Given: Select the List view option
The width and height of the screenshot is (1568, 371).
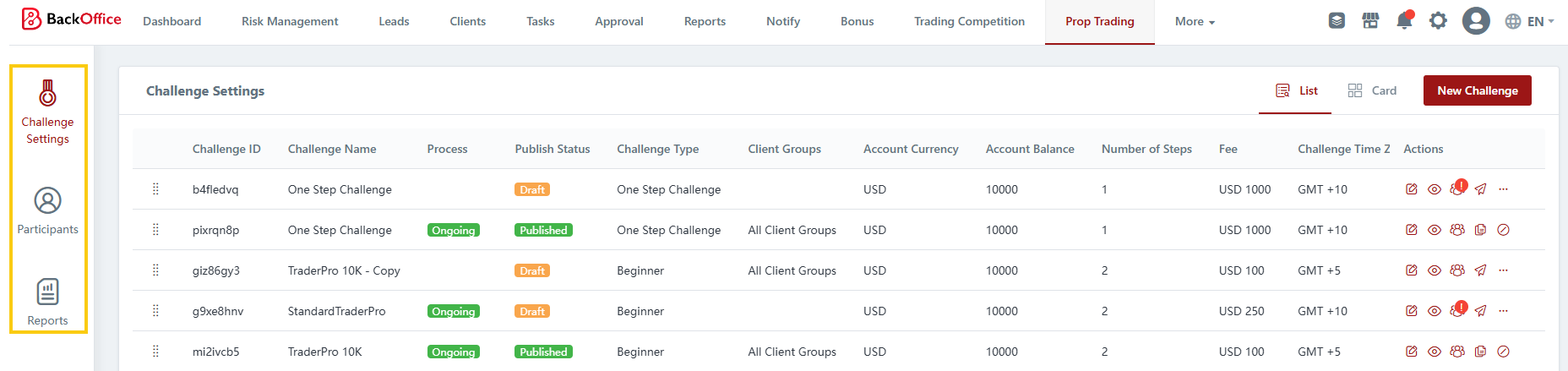Looking at the screenshot, I should (1296, 90).
